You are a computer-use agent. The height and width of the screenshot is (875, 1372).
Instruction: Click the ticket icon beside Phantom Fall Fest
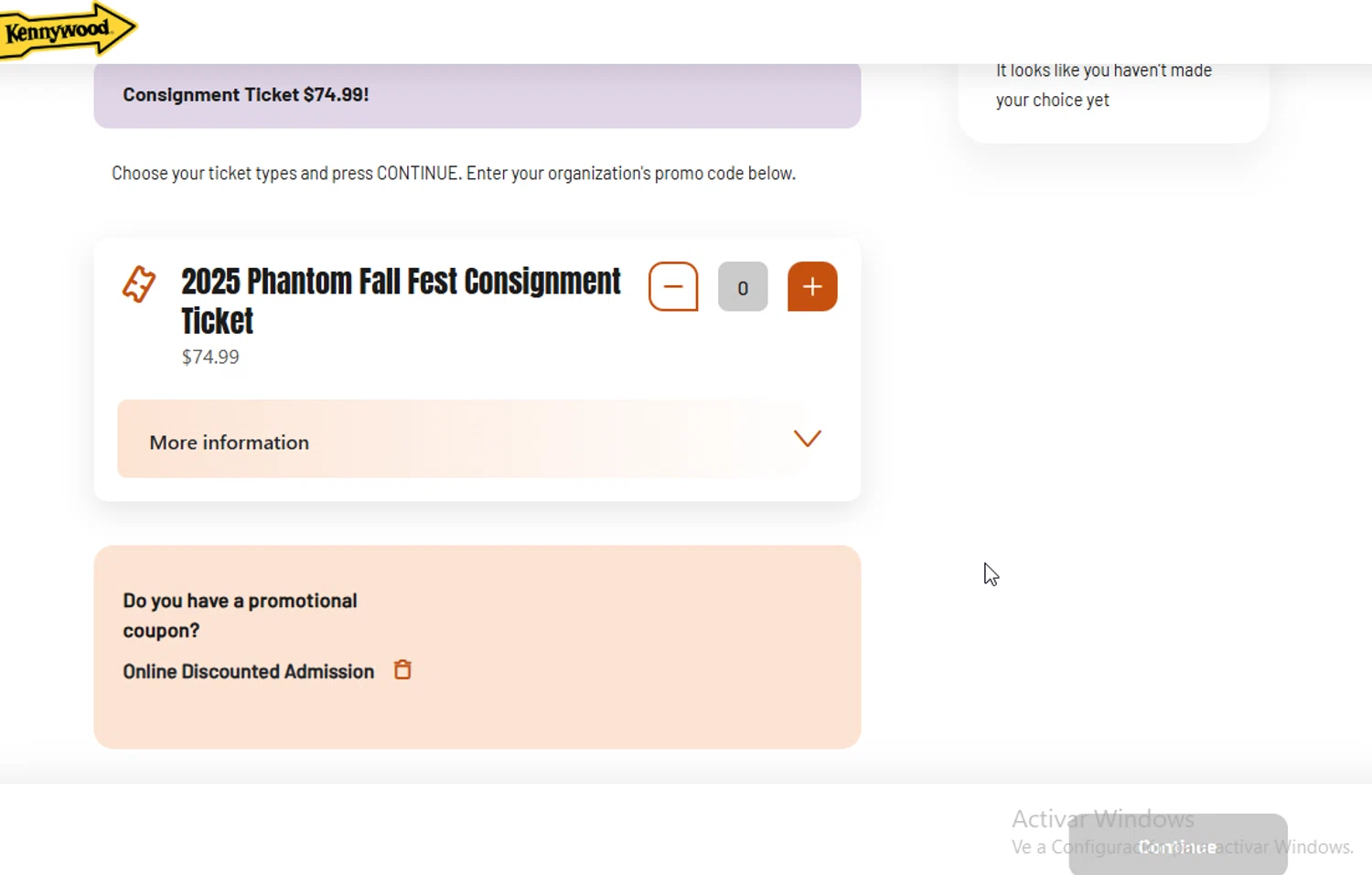click(x=139, y=284)
